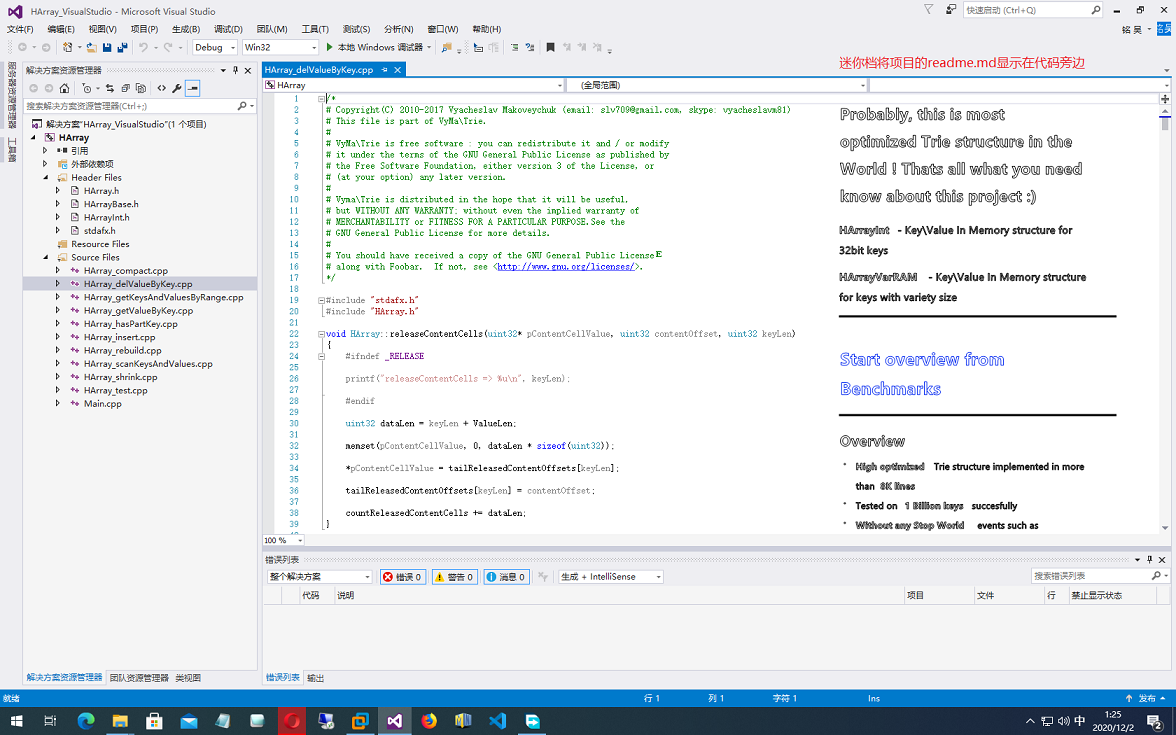Click the notifications flag icon in title bar
Viewport: 1176px width, 735px height.
coord(928,10)
